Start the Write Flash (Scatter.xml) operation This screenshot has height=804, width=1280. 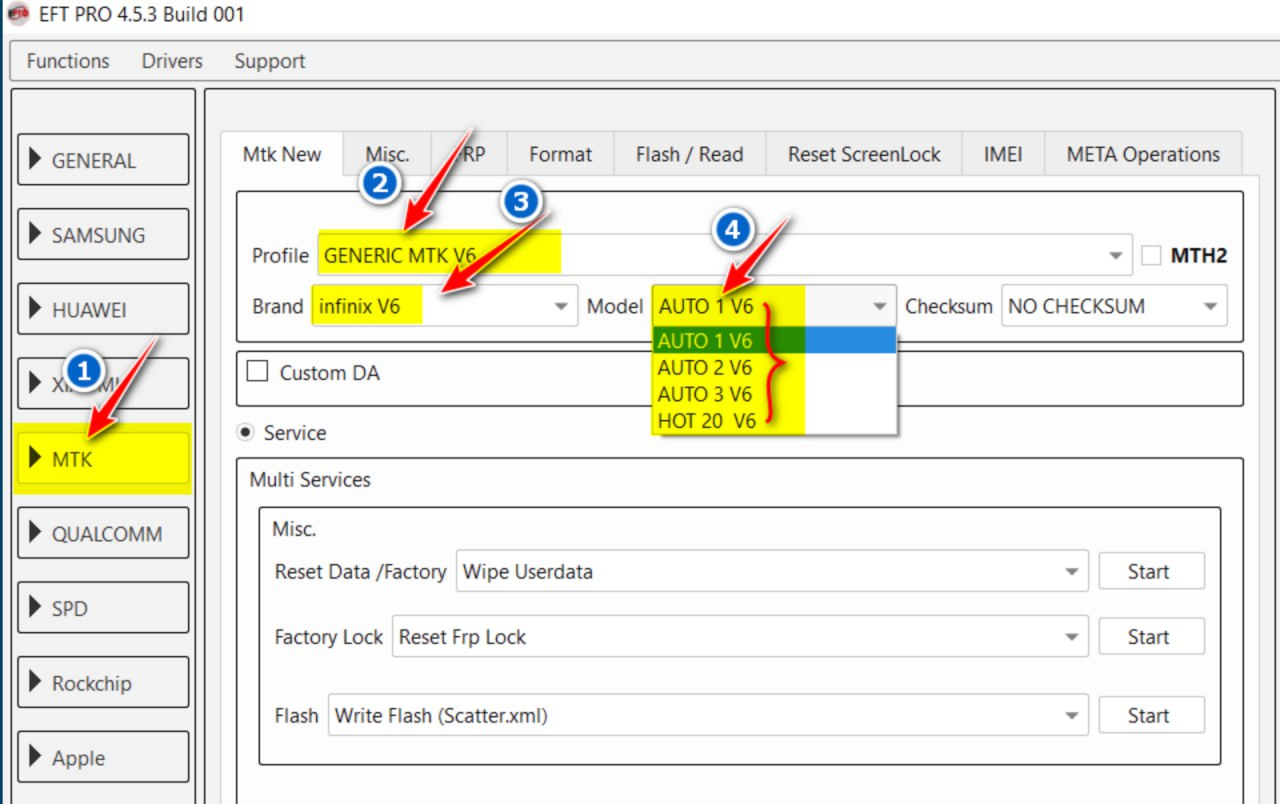[1152, 716]
